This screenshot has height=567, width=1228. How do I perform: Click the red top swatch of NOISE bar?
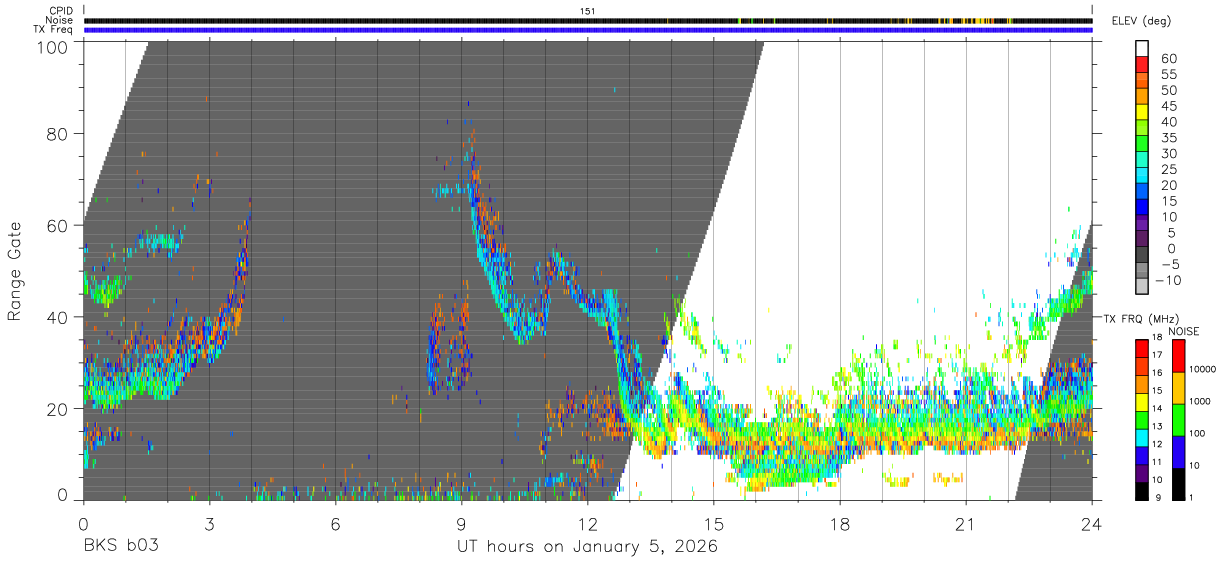pos(1179,354)
